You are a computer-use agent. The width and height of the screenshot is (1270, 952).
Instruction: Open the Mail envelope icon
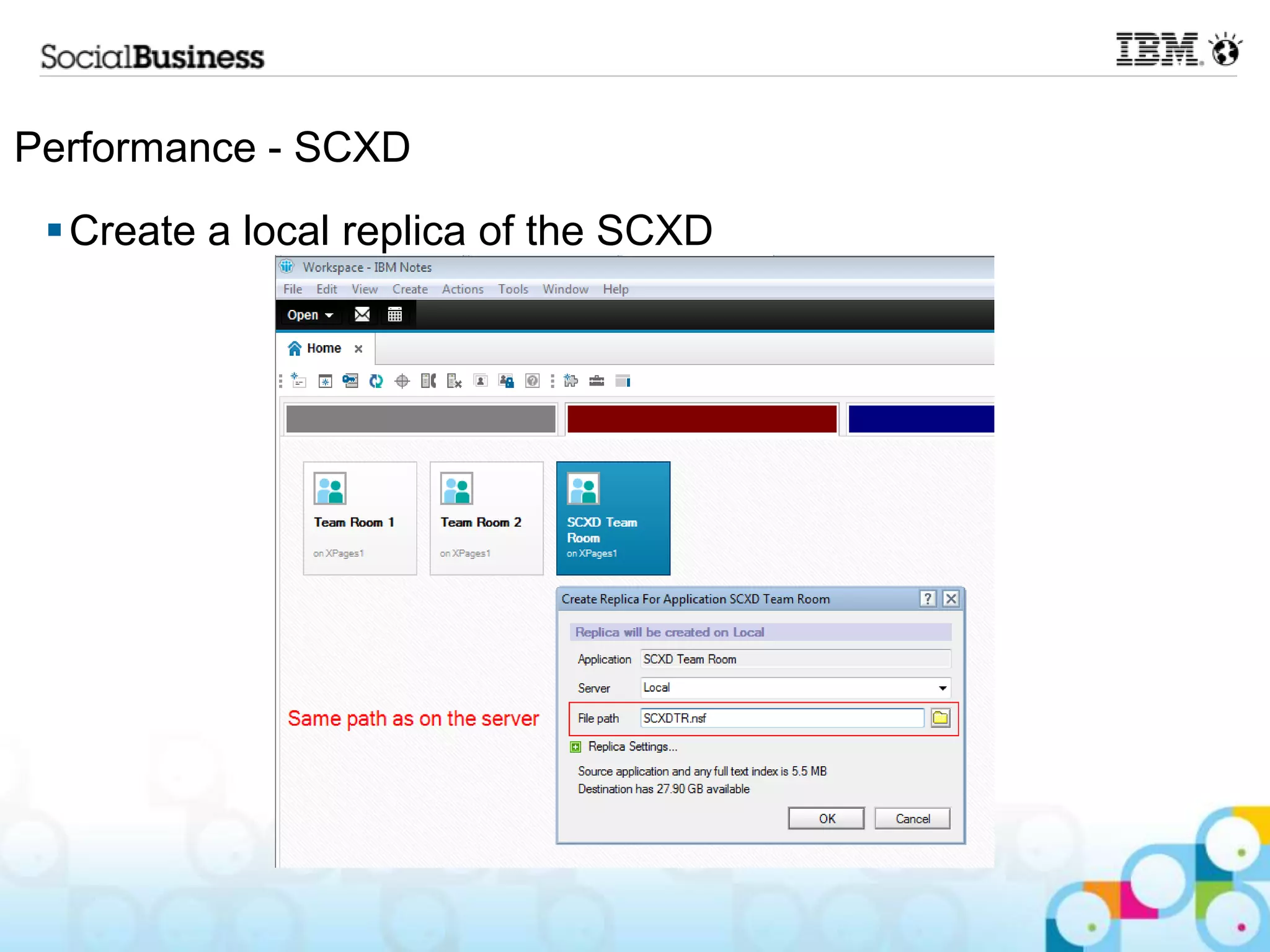click(362, 314)
